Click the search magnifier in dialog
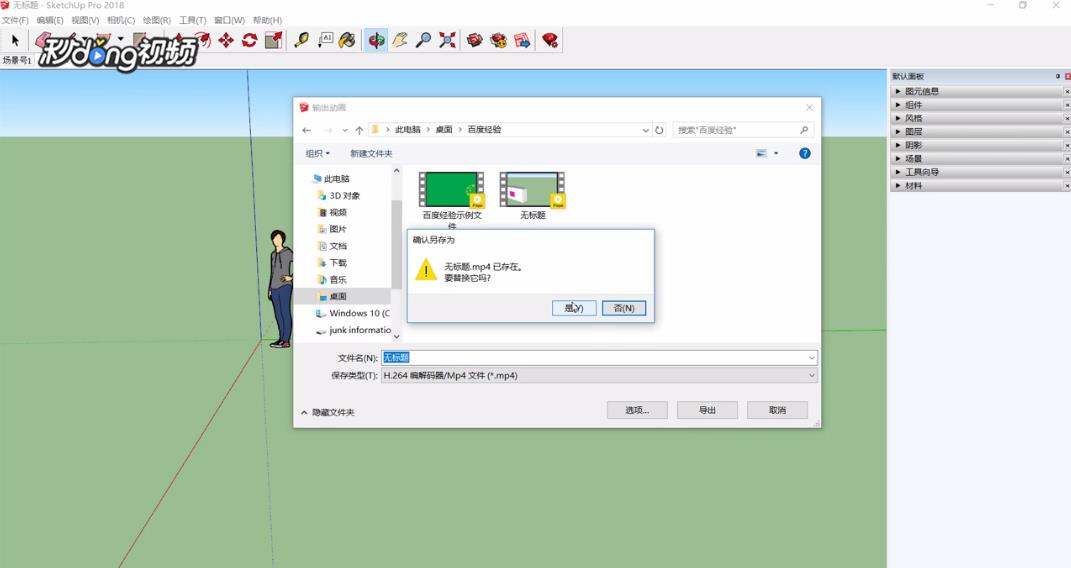Viewport: 1071px width, 568px height. coord(804,130)
